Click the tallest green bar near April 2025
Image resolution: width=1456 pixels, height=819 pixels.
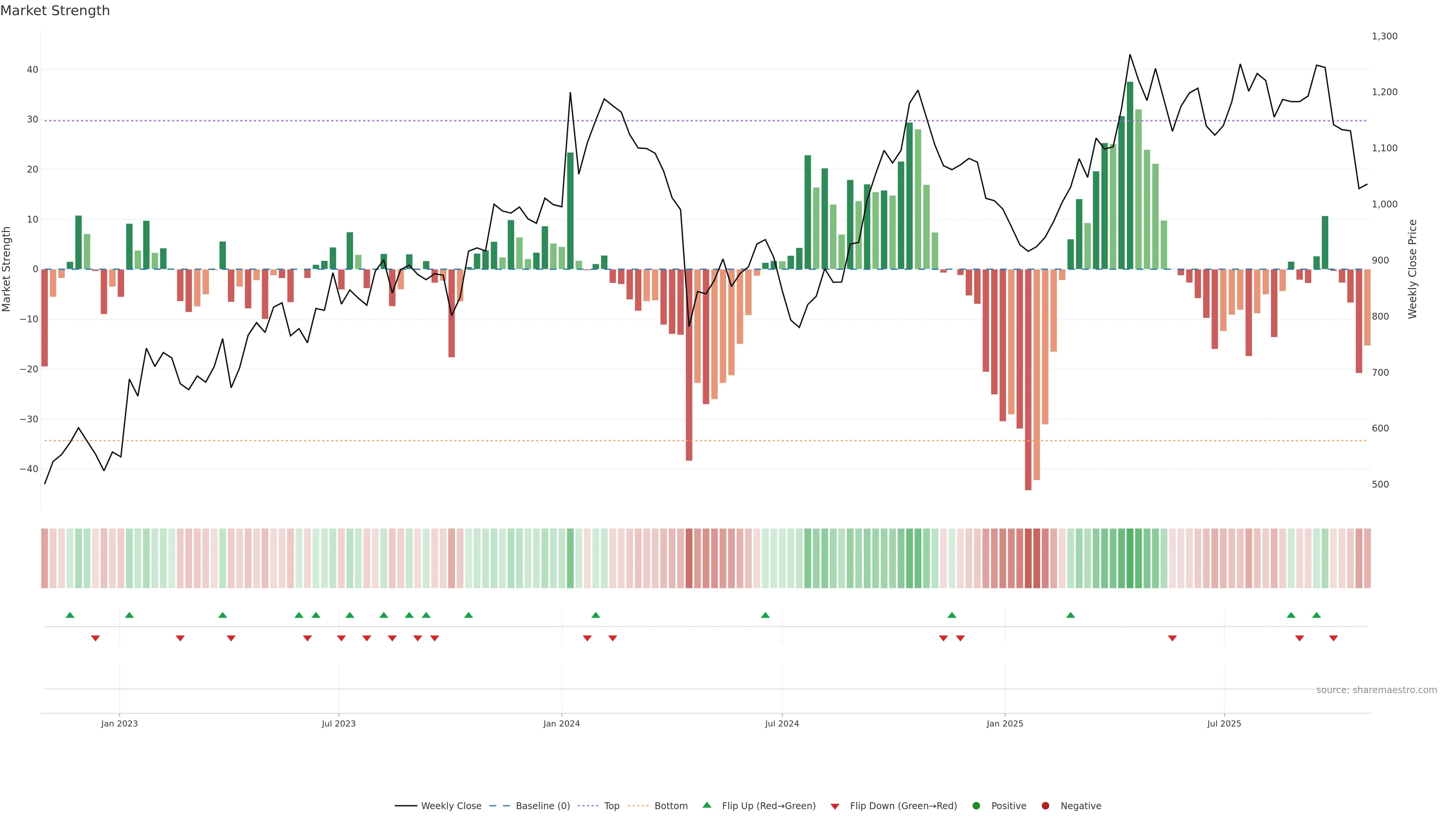tap(1130, 175)
